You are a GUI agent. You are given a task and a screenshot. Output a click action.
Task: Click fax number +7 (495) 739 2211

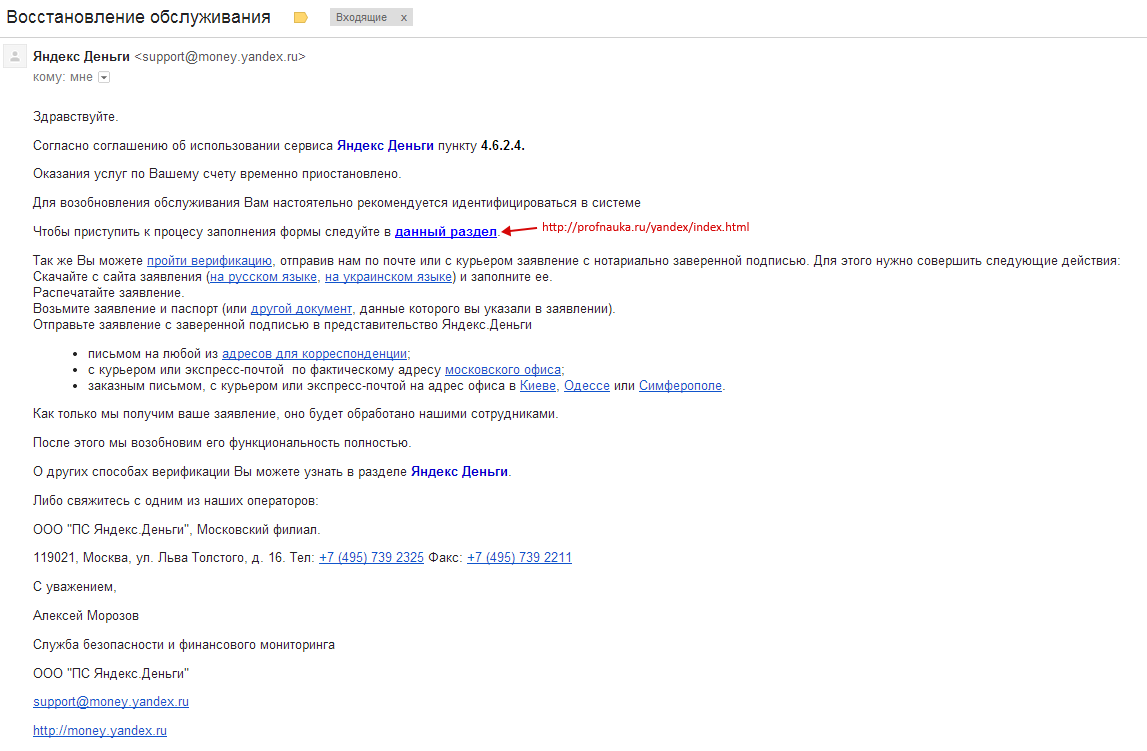click(x=519, y=558)
